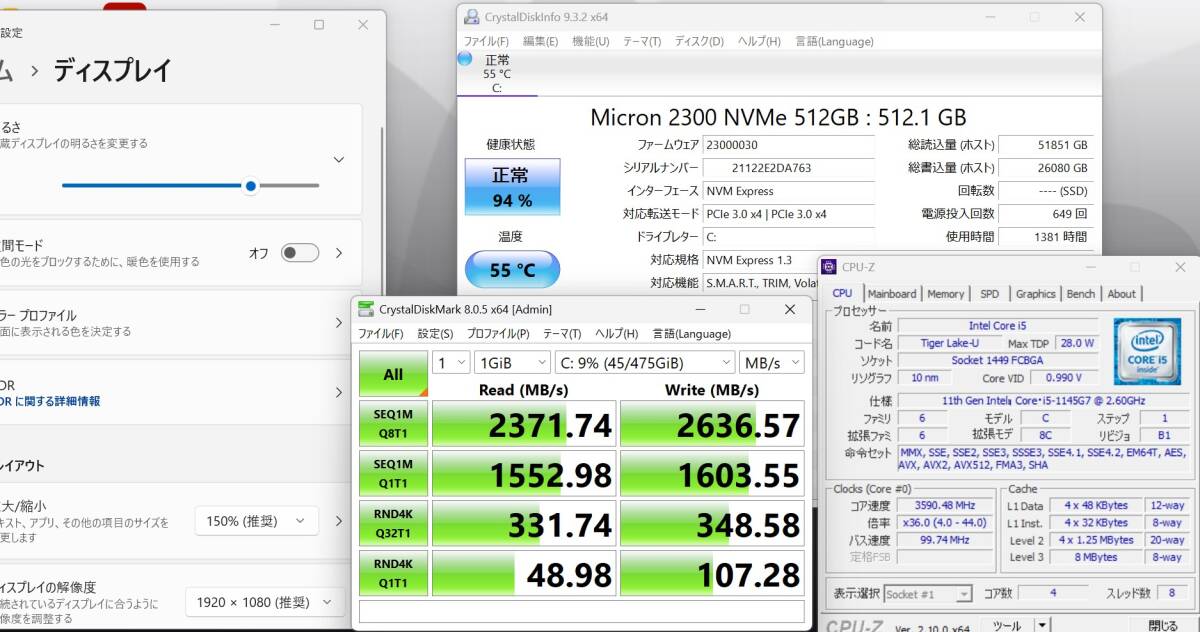Viewport: 1200px width, 632px height.
Task: Switch to SPD tab in CPU-Z
Action: click(x=989, y=294)
